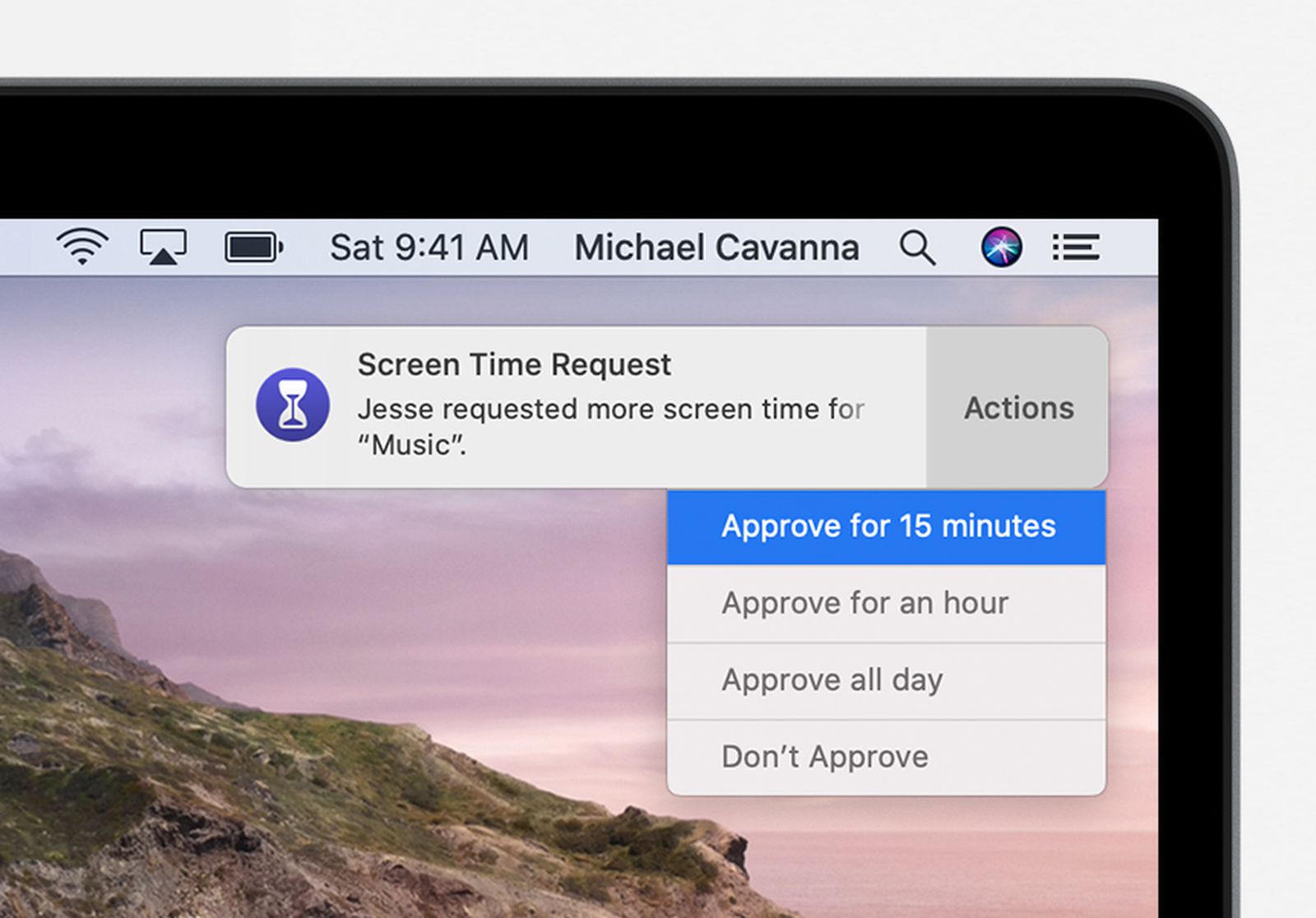Open Notification Center

tap(1076, 246)
